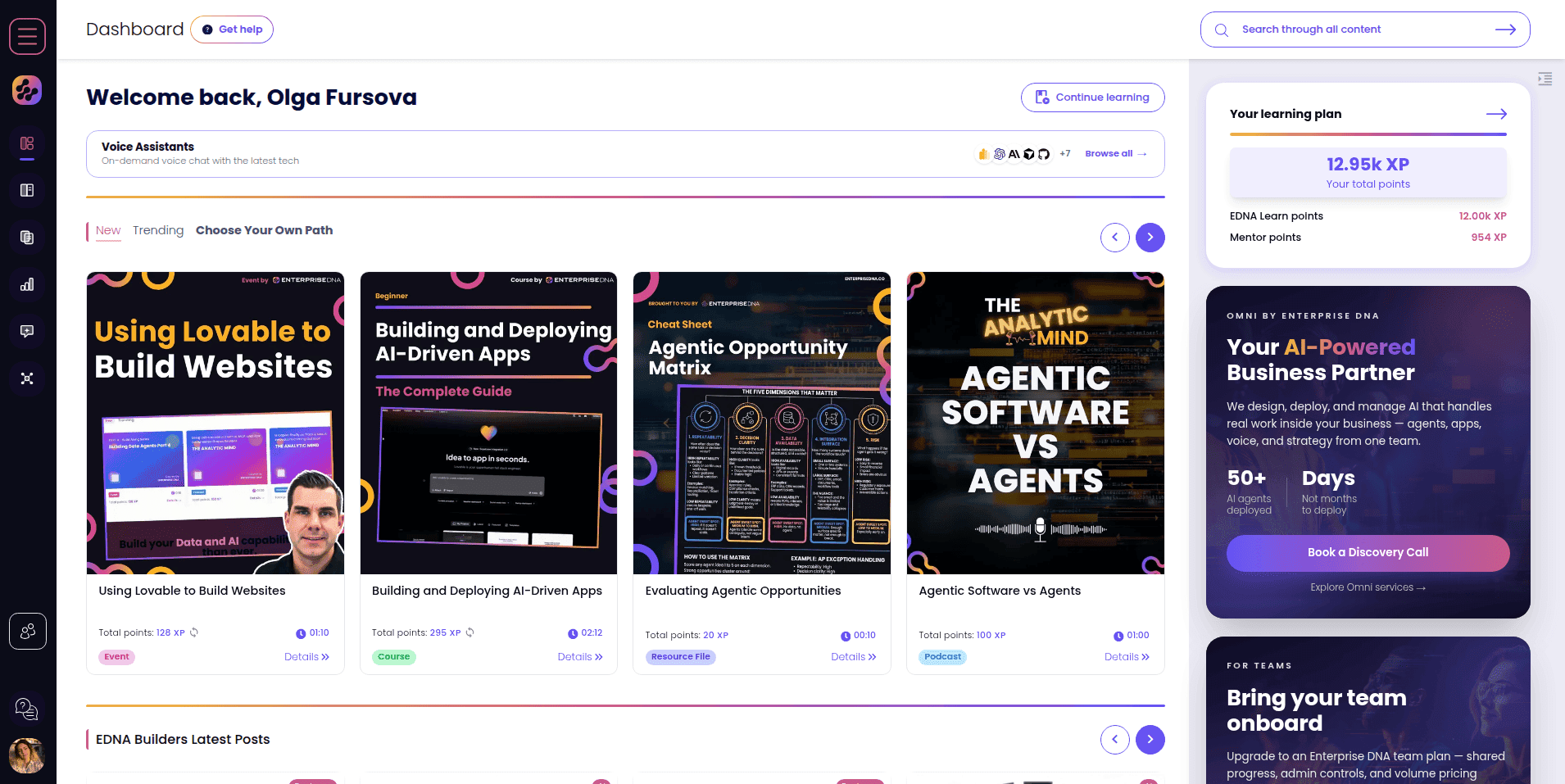
Task: Click the Anthropic logo in Voice Assistants
Action: (1014, 154)
